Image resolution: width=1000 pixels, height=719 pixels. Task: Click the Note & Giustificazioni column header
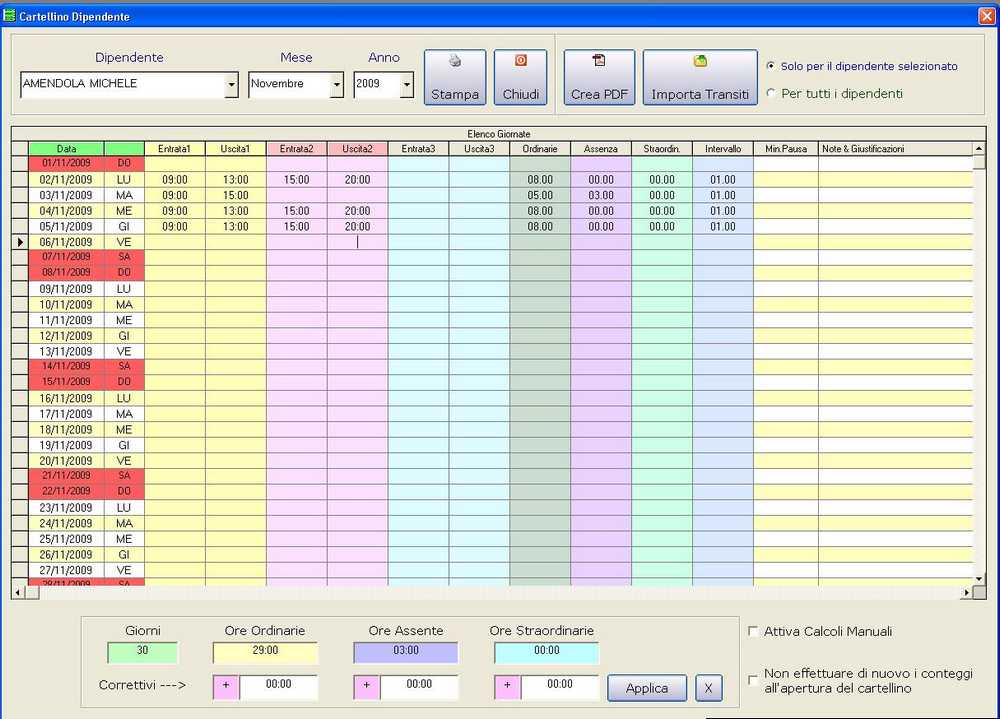click(894, 149)
